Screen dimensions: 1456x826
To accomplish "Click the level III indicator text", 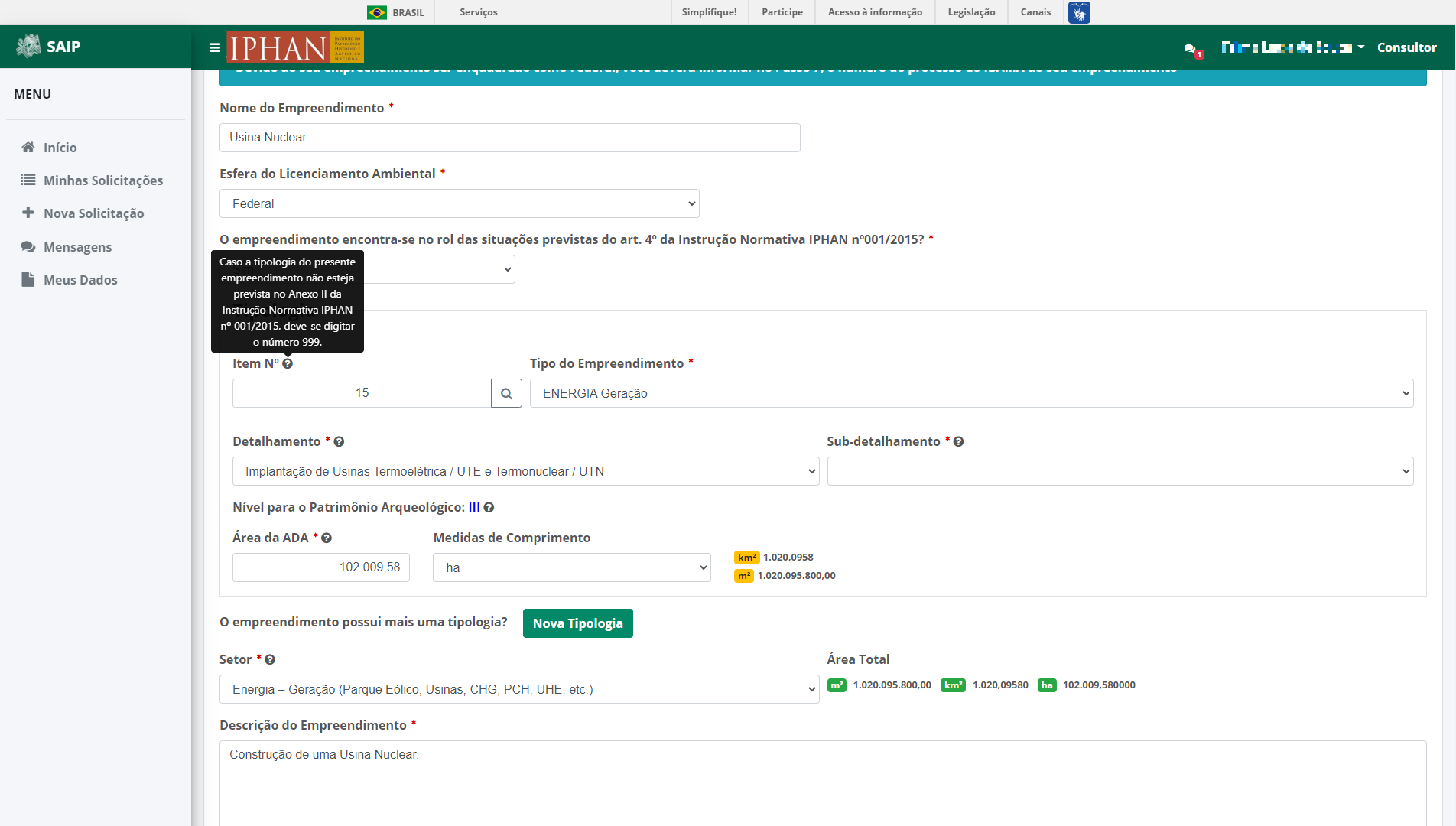I will 474,507.
